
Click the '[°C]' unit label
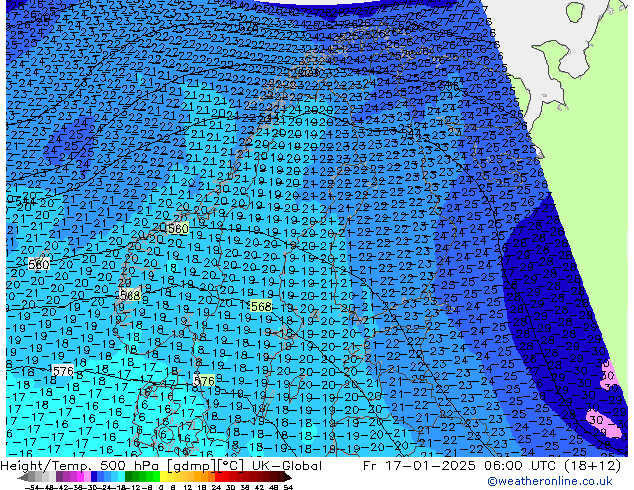coord(230,466)
